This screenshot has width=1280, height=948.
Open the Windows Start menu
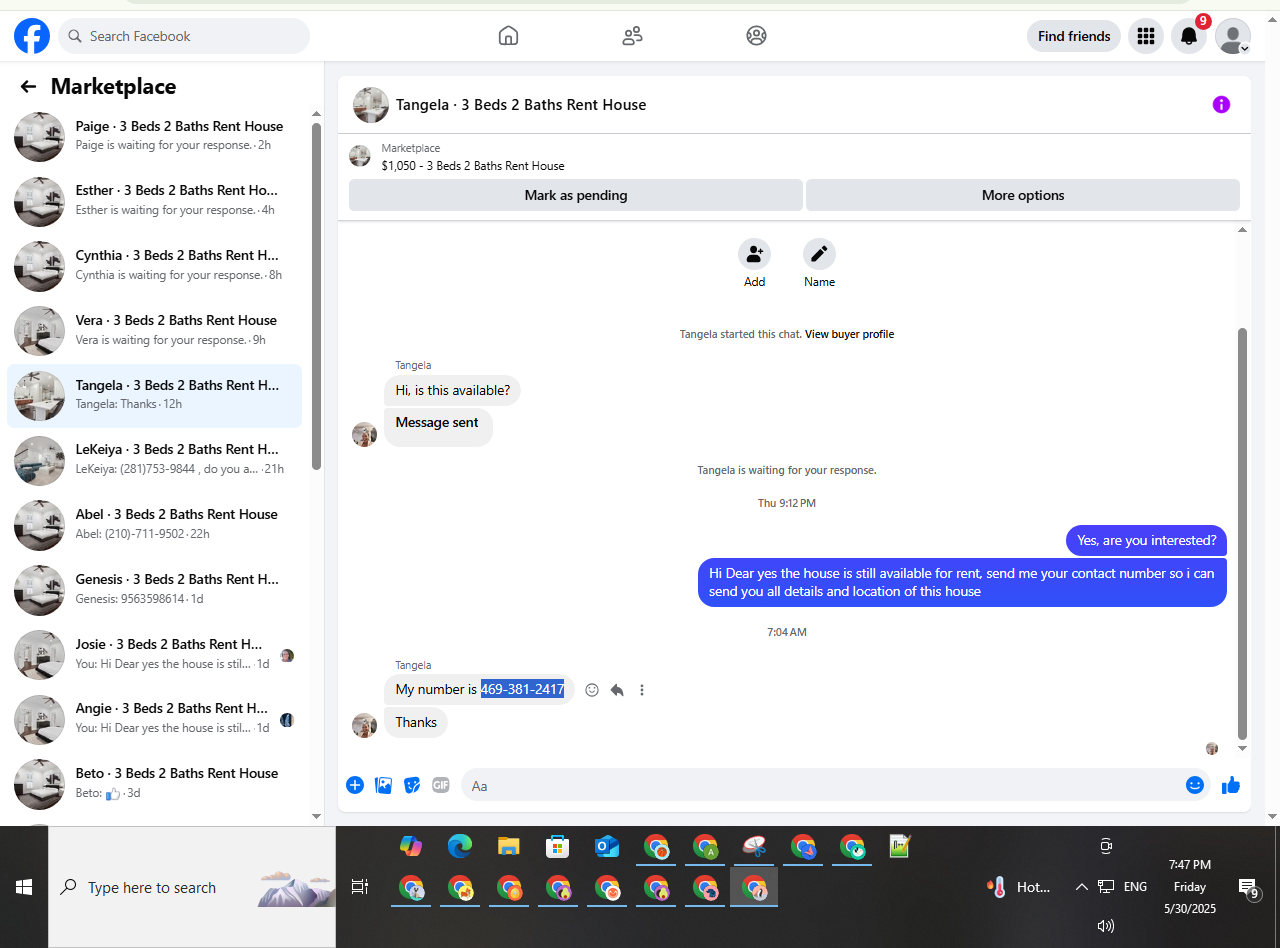pos(24,887)
